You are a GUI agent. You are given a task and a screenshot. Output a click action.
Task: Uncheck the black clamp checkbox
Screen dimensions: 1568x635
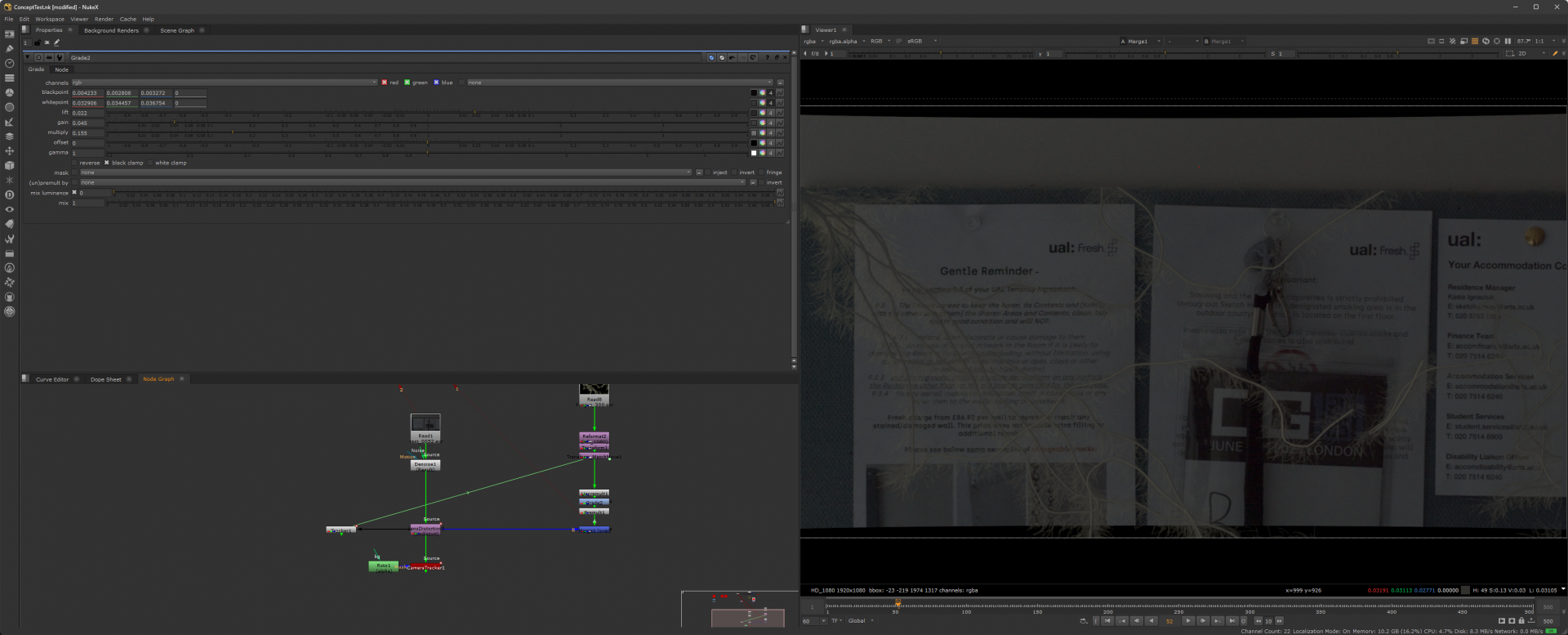click(x=107, y=163)
